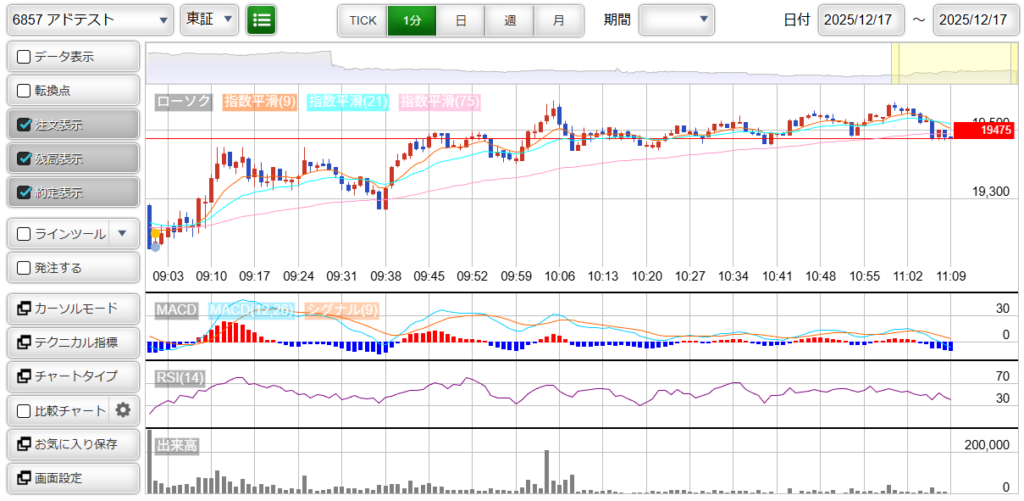Click the ローソク legend label

184,101
